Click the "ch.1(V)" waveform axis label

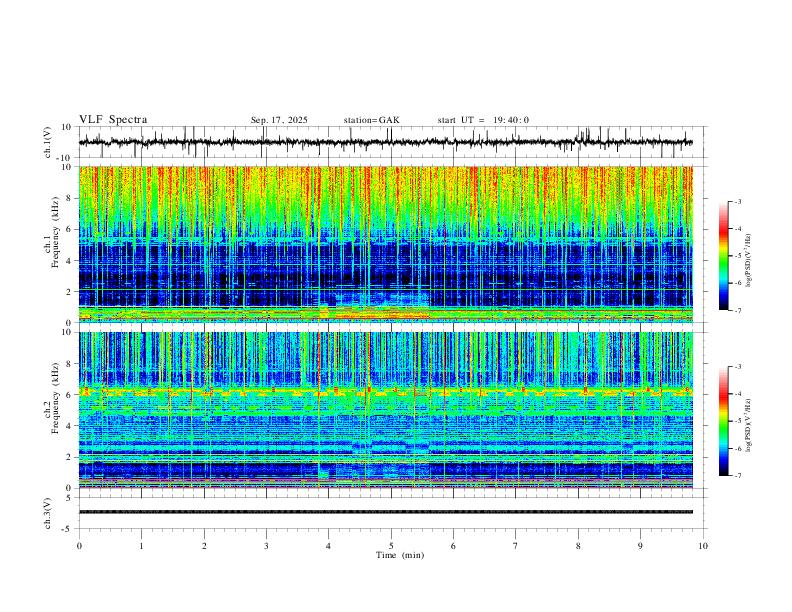coord(48,142)
